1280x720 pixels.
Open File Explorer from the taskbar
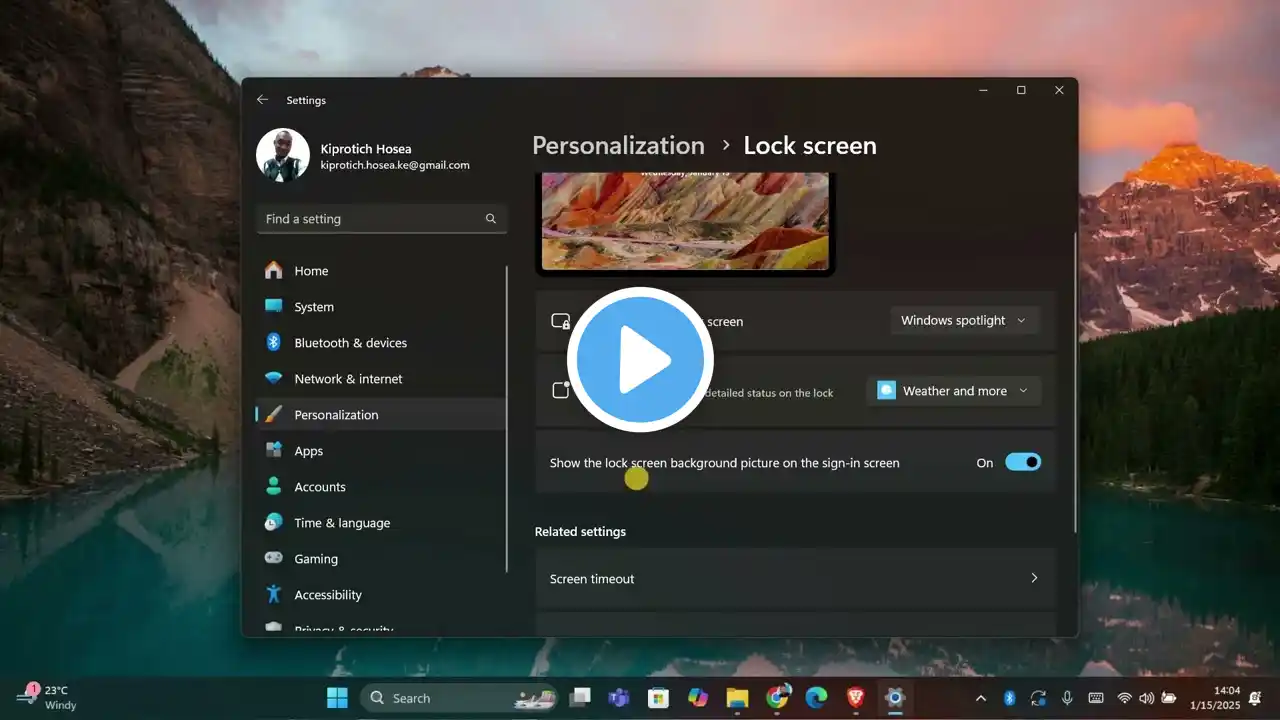pos(737,698)
